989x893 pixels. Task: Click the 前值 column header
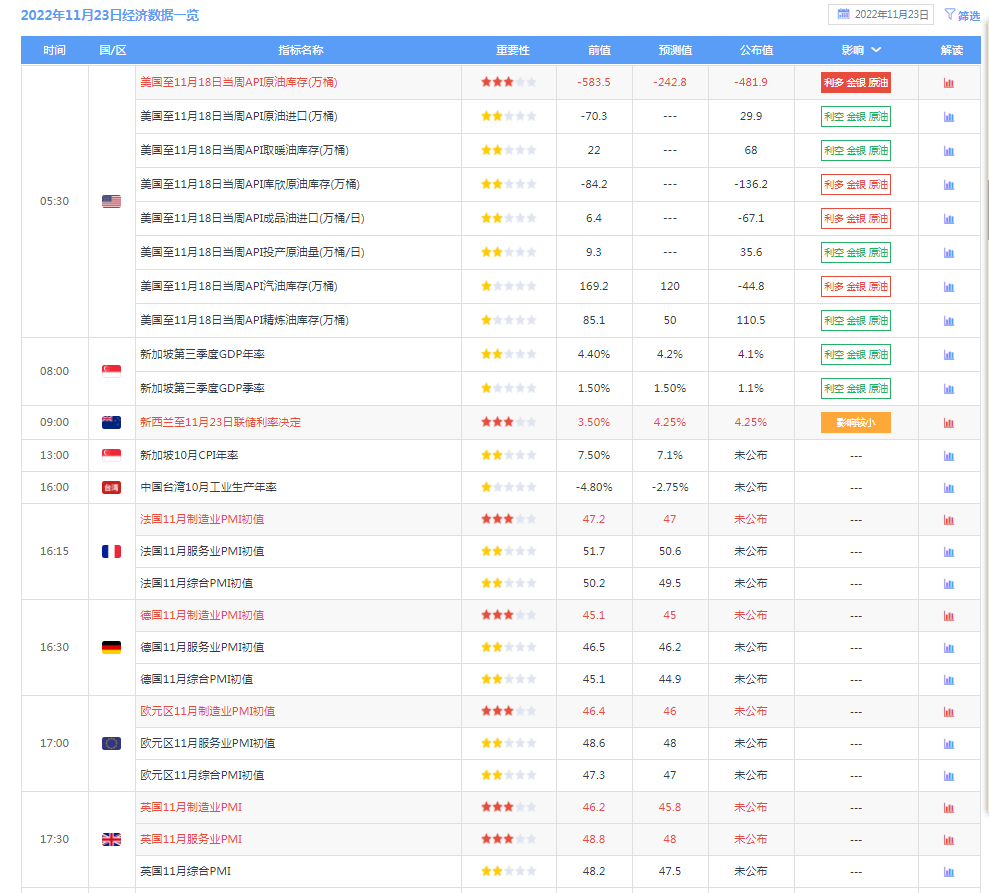pos(599,50)
